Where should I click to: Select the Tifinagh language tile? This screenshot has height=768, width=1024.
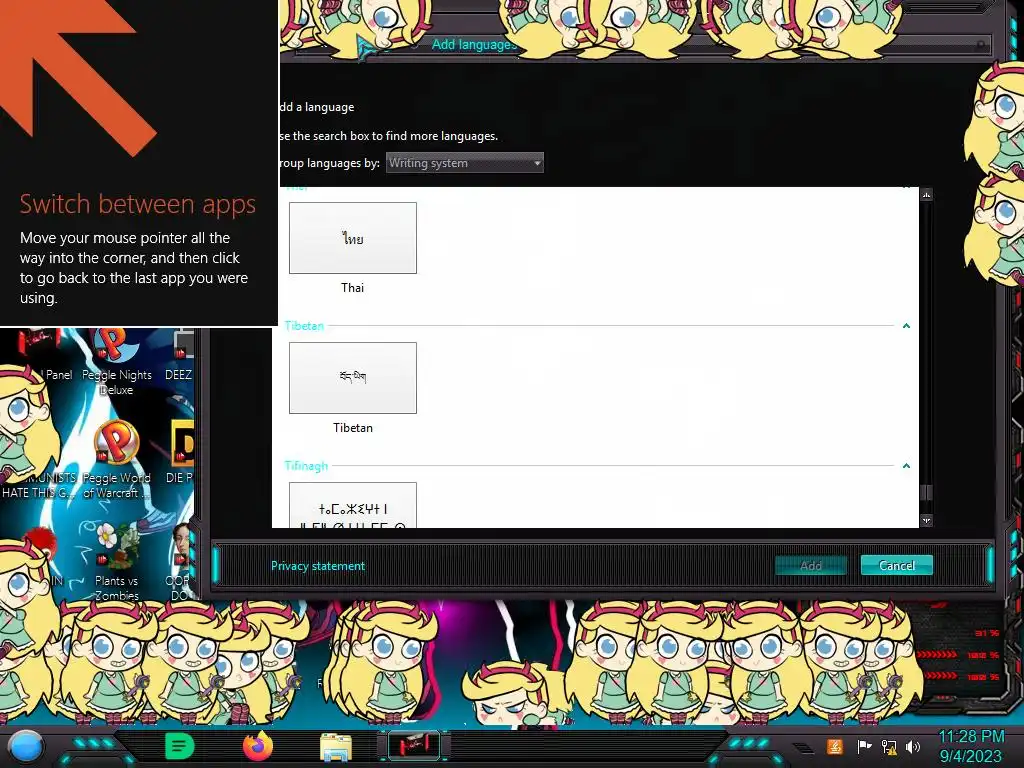pos(353,505)
